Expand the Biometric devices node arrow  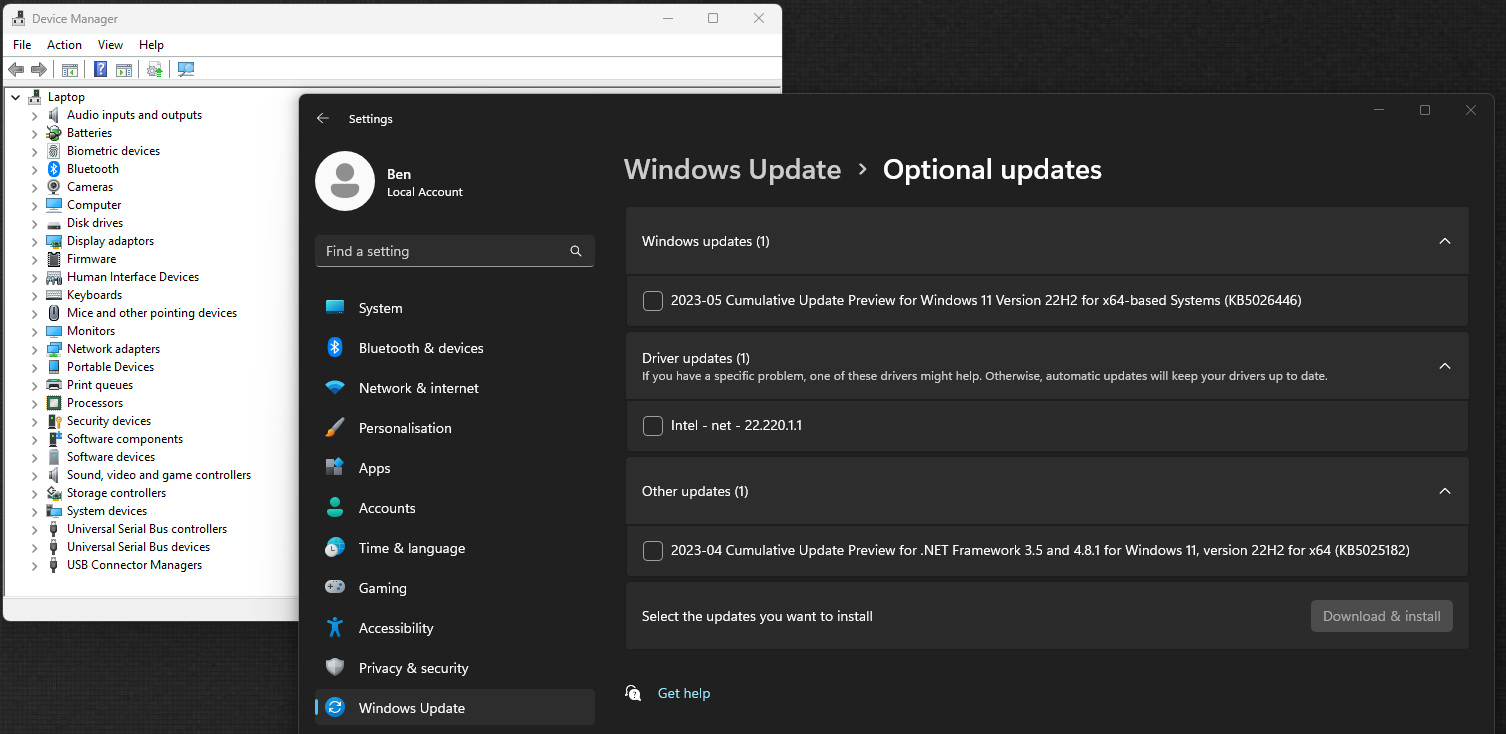tap(34, 151)
